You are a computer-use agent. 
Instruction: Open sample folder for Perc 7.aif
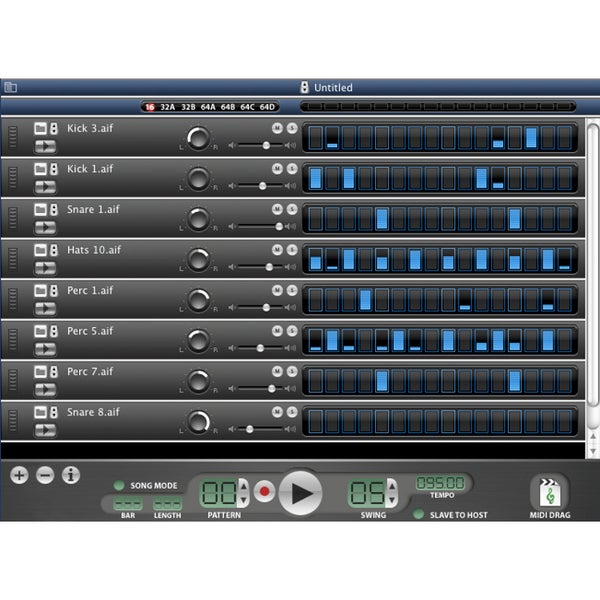[40, 372]
